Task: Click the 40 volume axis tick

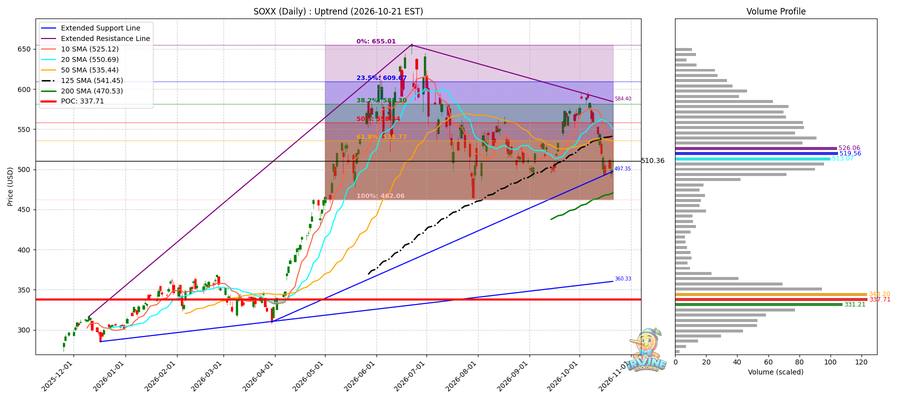Action: tap(738, 363)
